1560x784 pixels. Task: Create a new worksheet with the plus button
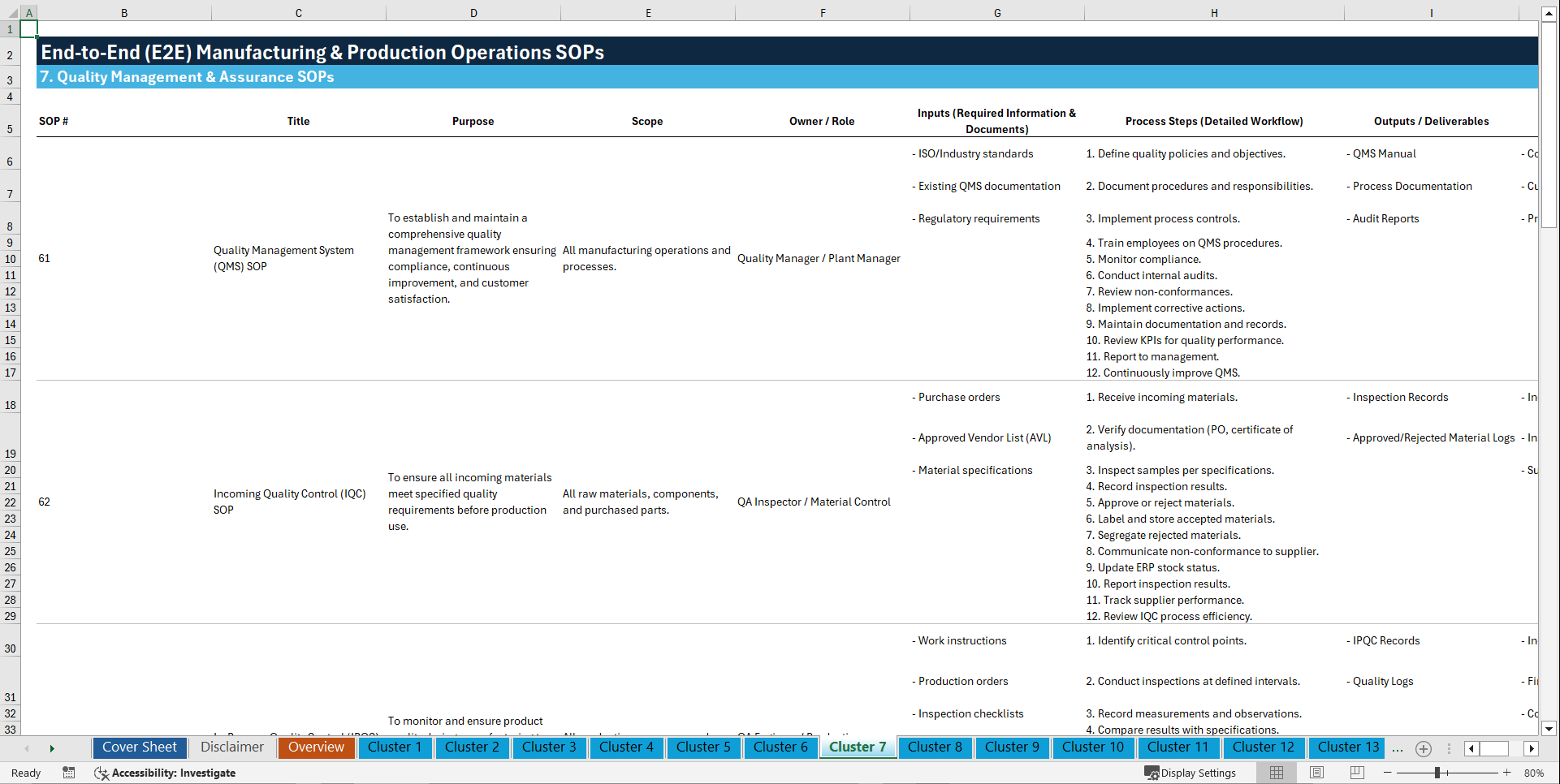(x=1423, y=748)
